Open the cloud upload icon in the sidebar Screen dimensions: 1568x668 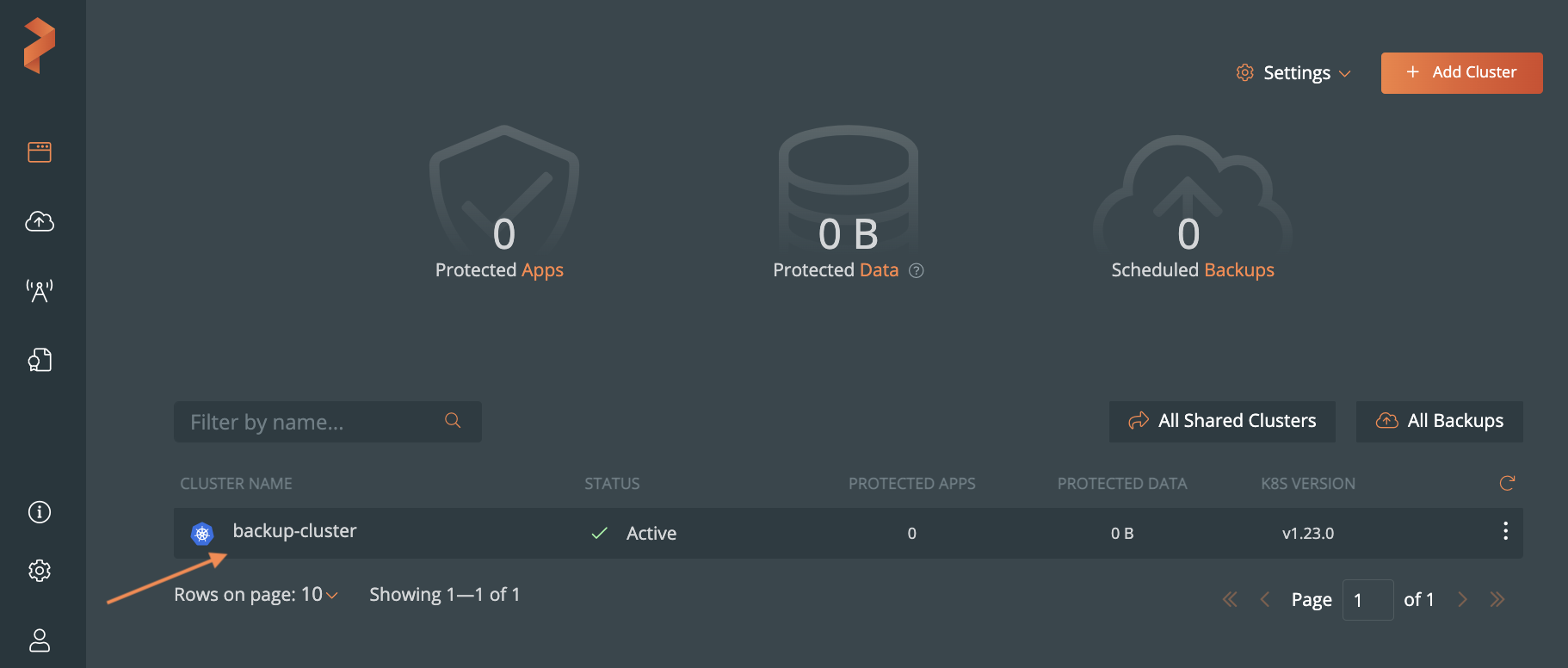click(x=40, y=221)
